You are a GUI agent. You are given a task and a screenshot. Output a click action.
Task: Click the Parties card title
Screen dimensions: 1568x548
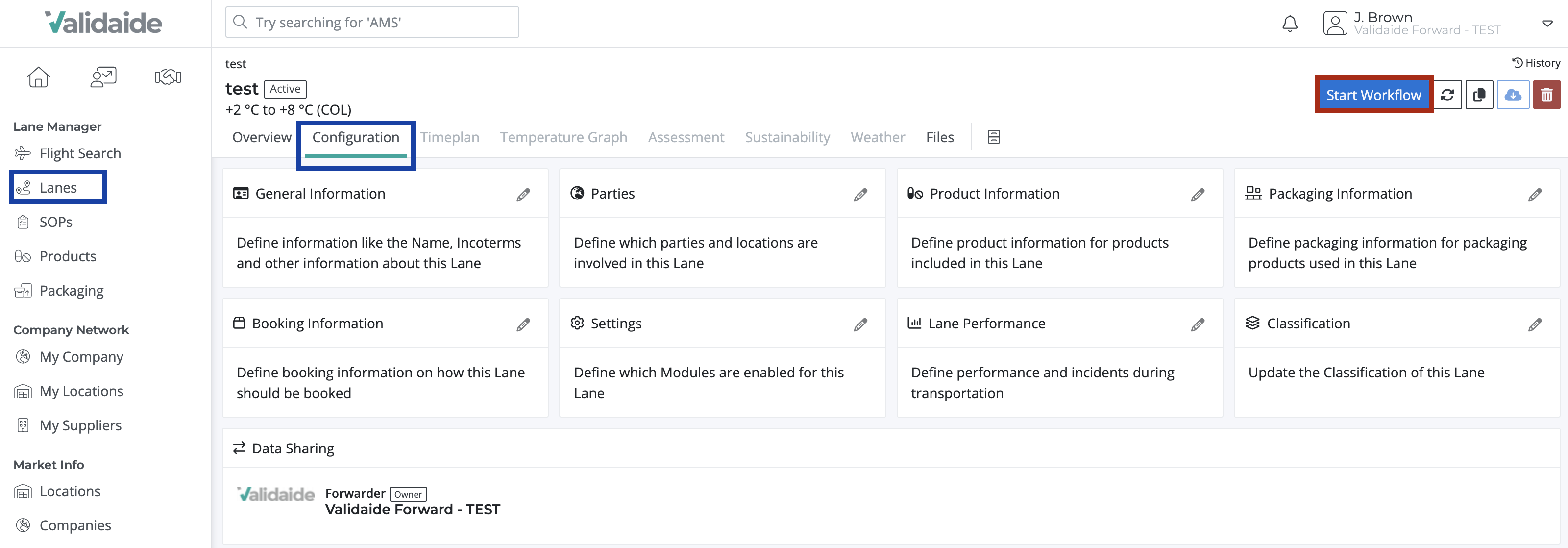(612, 194)
